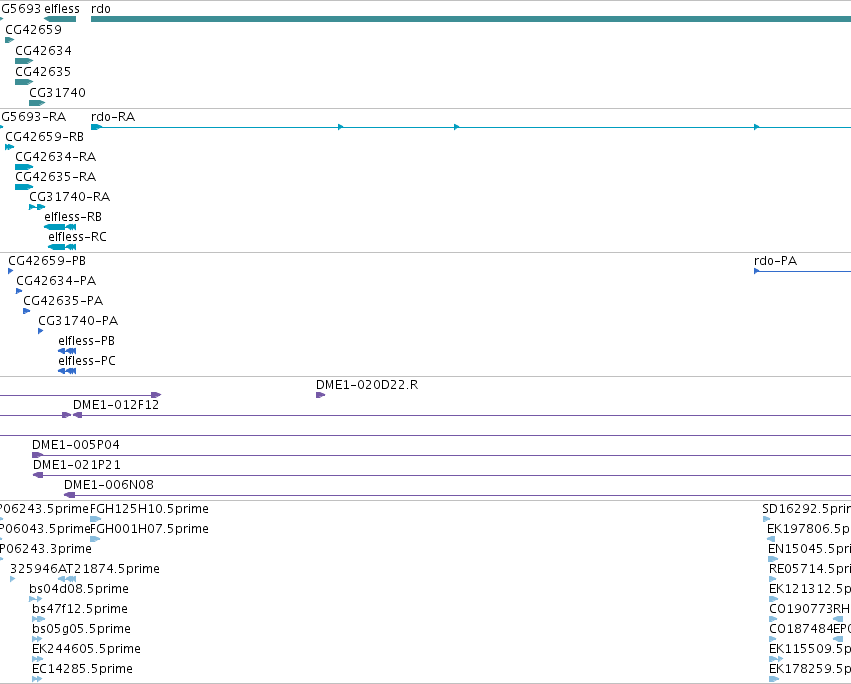Click the CO190773 EST label
This screenshot has width=851, height=684.
(x=801, y=609)
